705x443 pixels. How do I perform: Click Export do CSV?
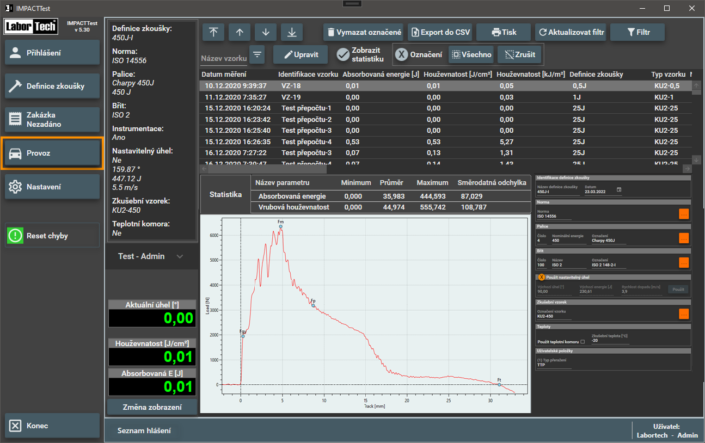pos(440,32)
